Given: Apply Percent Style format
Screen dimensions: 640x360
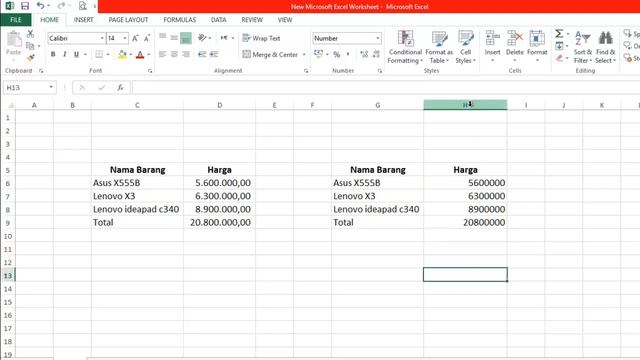Looking at the screenshot, I should tap(337, 54).
